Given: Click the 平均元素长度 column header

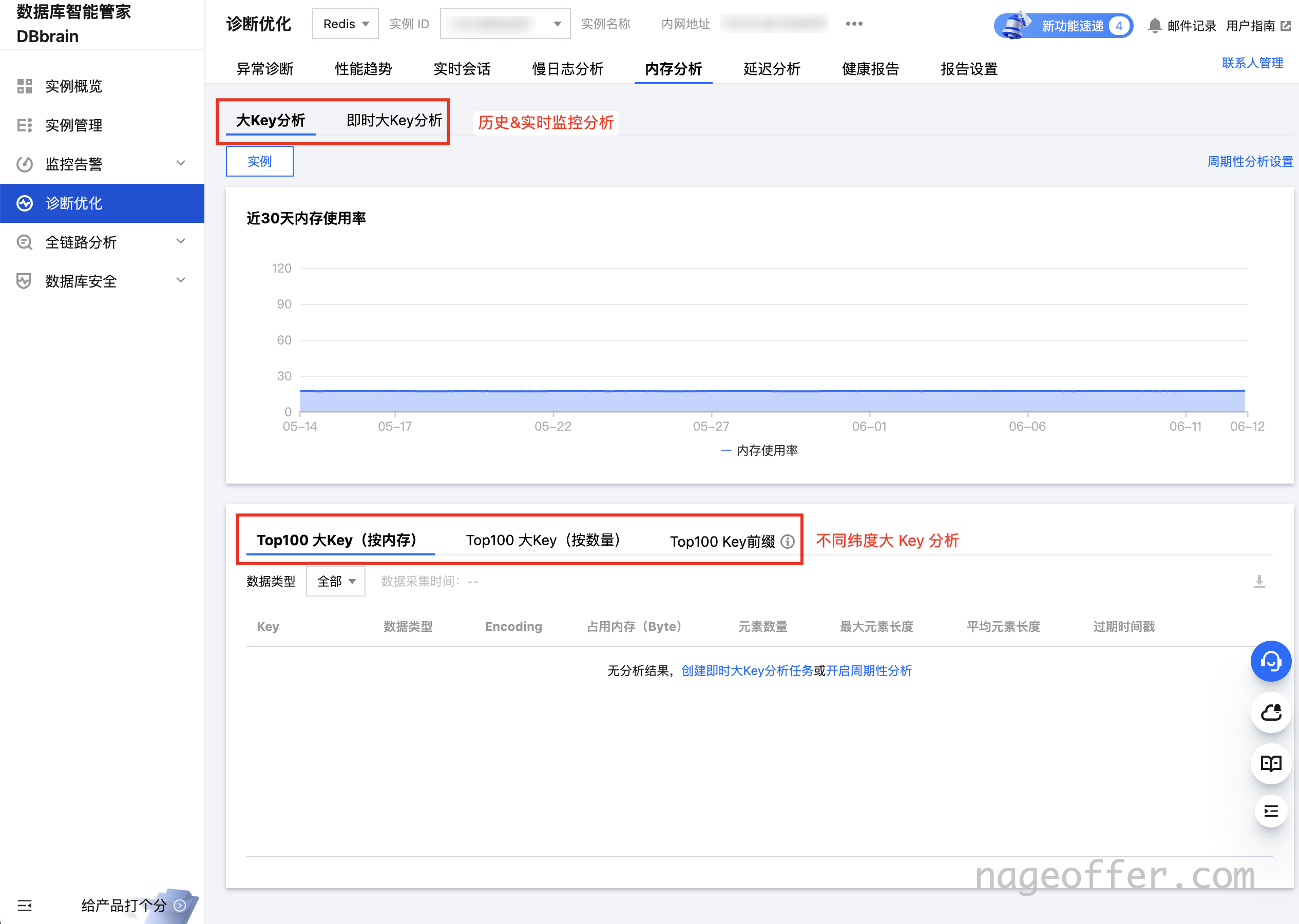Looking at the screenshot, I should (1004, 626).
